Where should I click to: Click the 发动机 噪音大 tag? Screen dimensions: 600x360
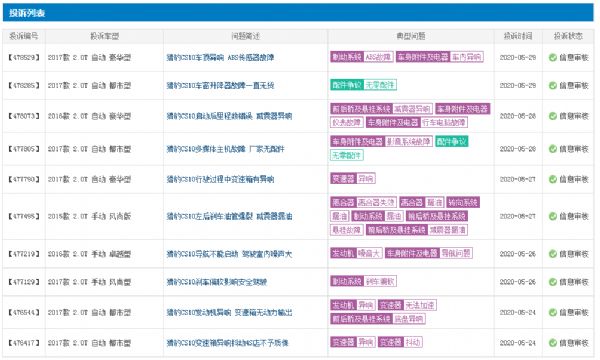356,253
